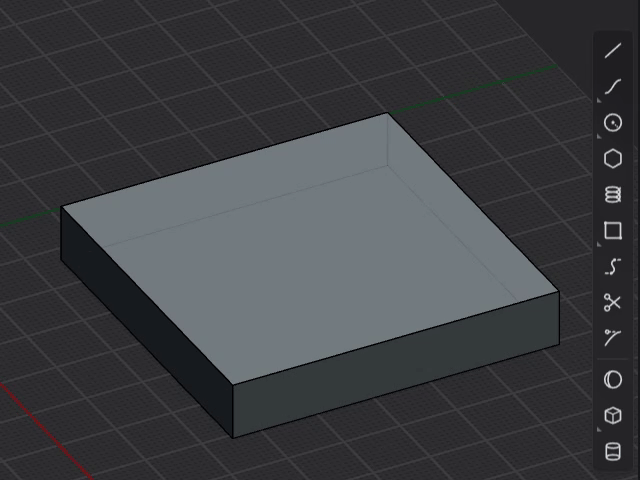
Task: Select the Cylinder tool
Action: (x=613, y=451)
